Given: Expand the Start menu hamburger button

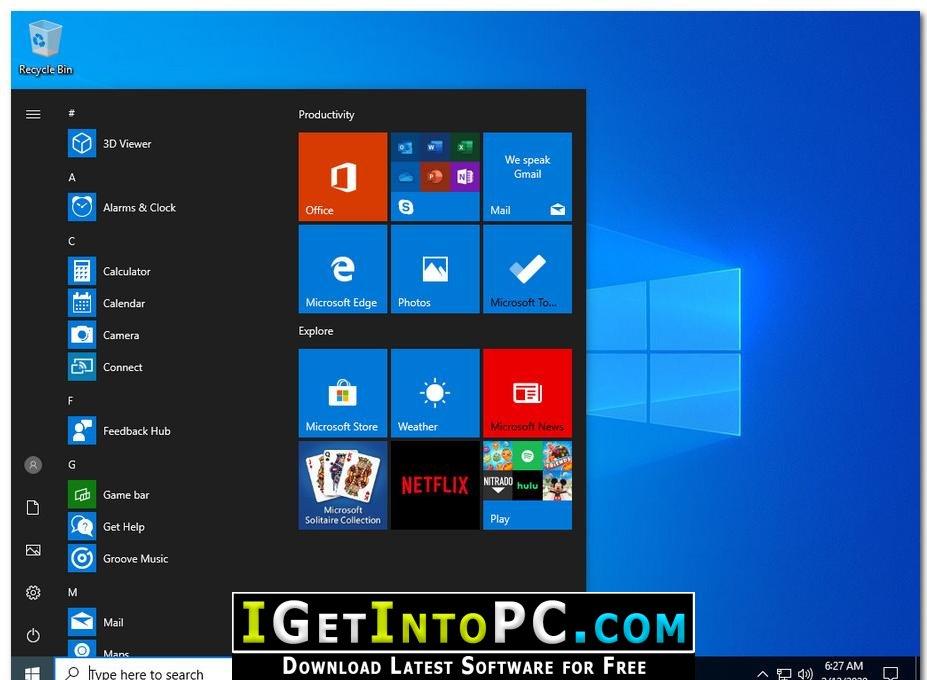Looking at the screenshot, I should coord(33,114).
